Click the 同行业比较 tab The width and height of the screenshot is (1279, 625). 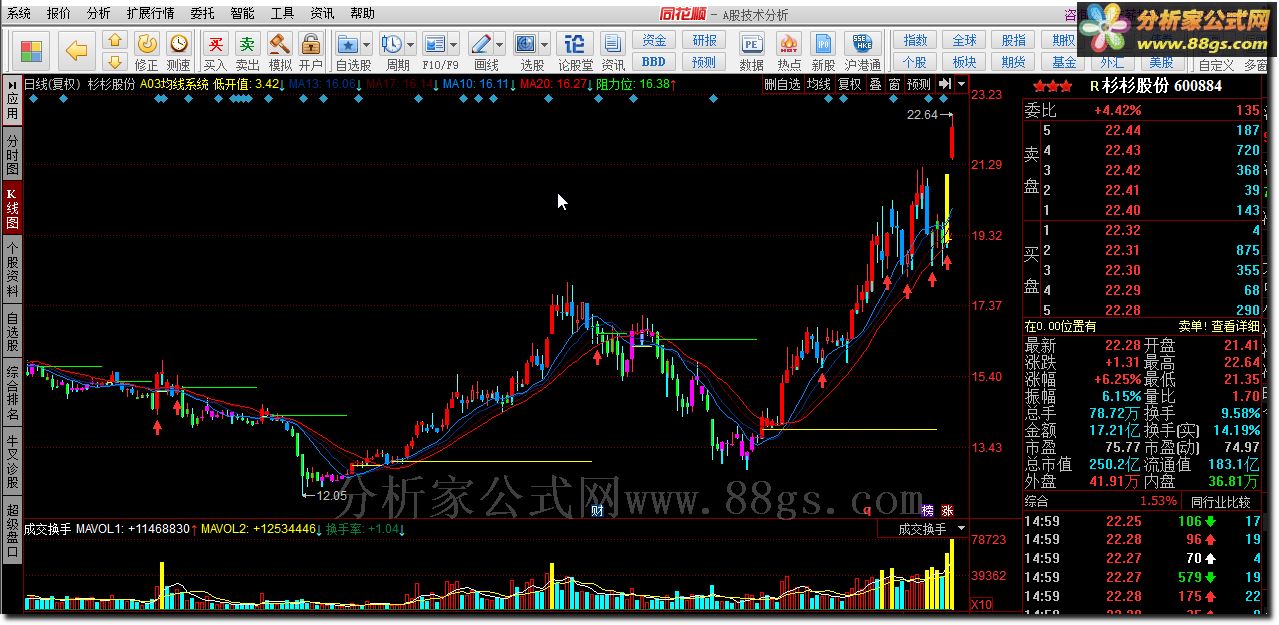pyautogui.click(x=1220, y=501)
